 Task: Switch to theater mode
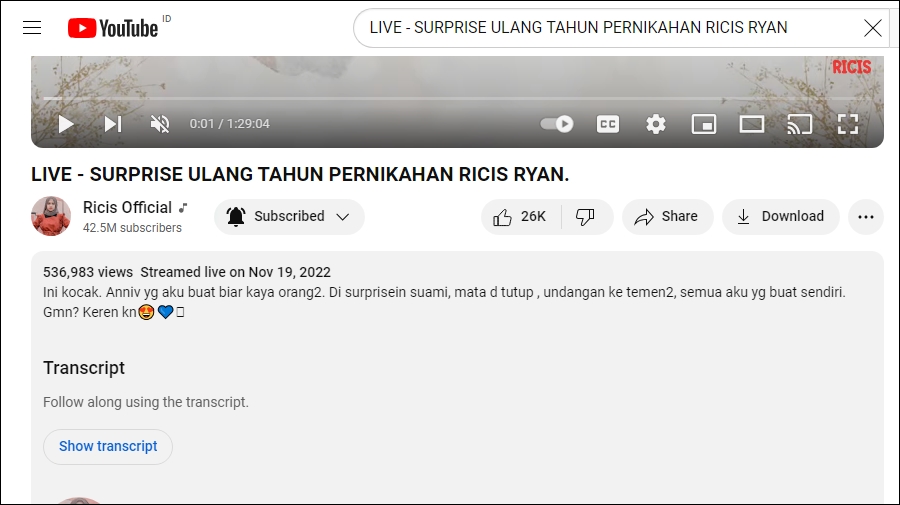751,124
